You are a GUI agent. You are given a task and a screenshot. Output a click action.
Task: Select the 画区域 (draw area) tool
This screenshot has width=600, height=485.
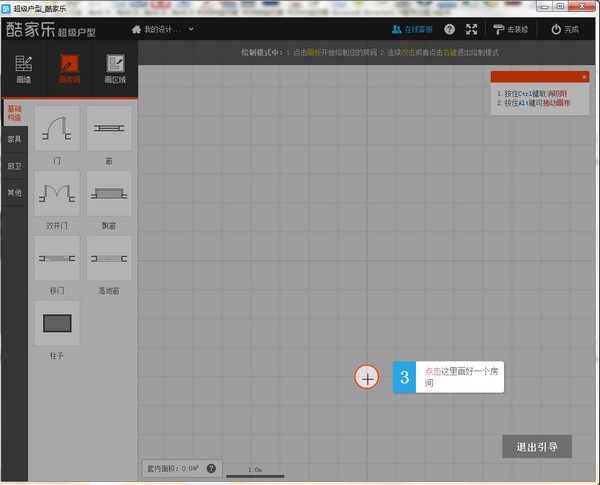[114, 68]
